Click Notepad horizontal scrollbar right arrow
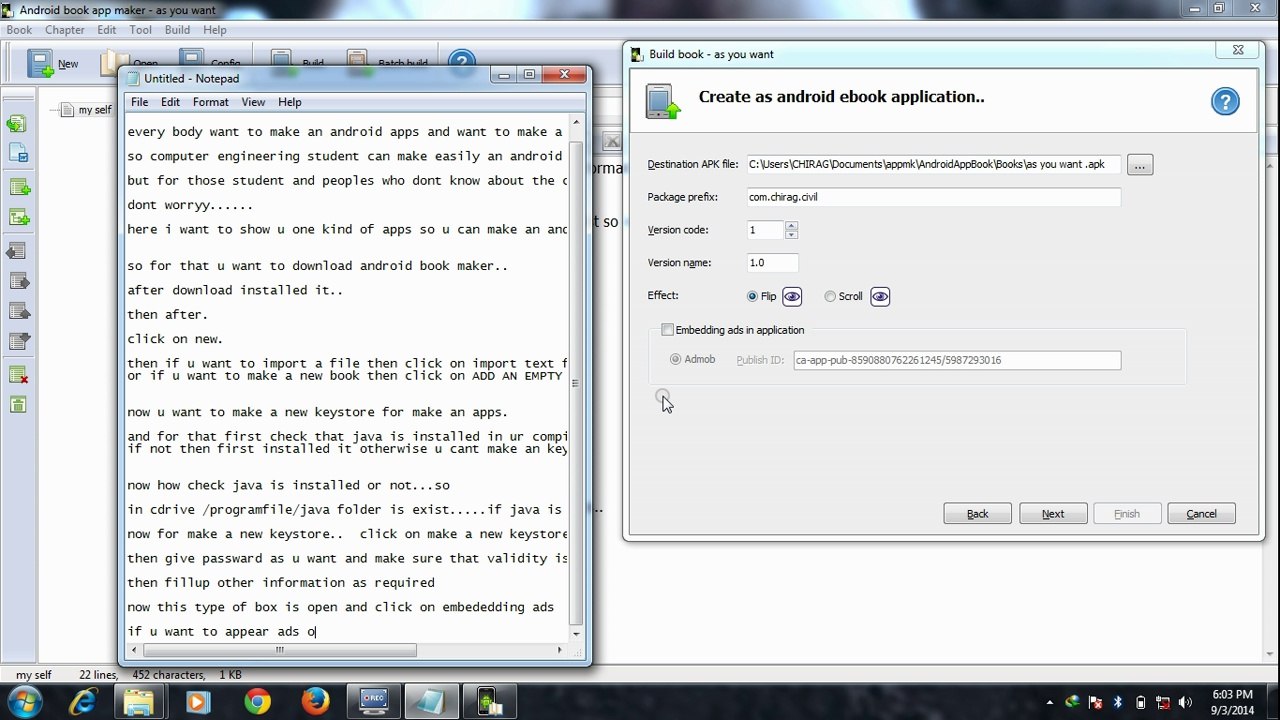The height and width of the screenshot is (720, 1280). click(559, 650)
